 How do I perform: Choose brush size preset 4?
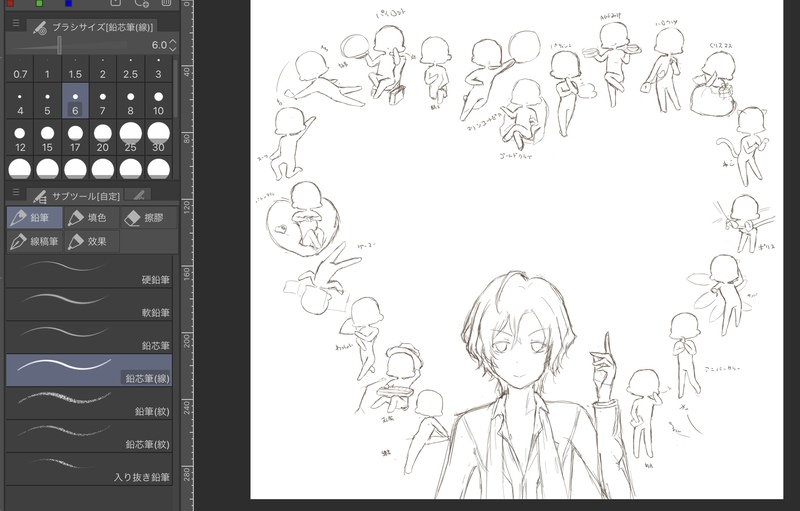pyautogui.click(x=20, y=101)
